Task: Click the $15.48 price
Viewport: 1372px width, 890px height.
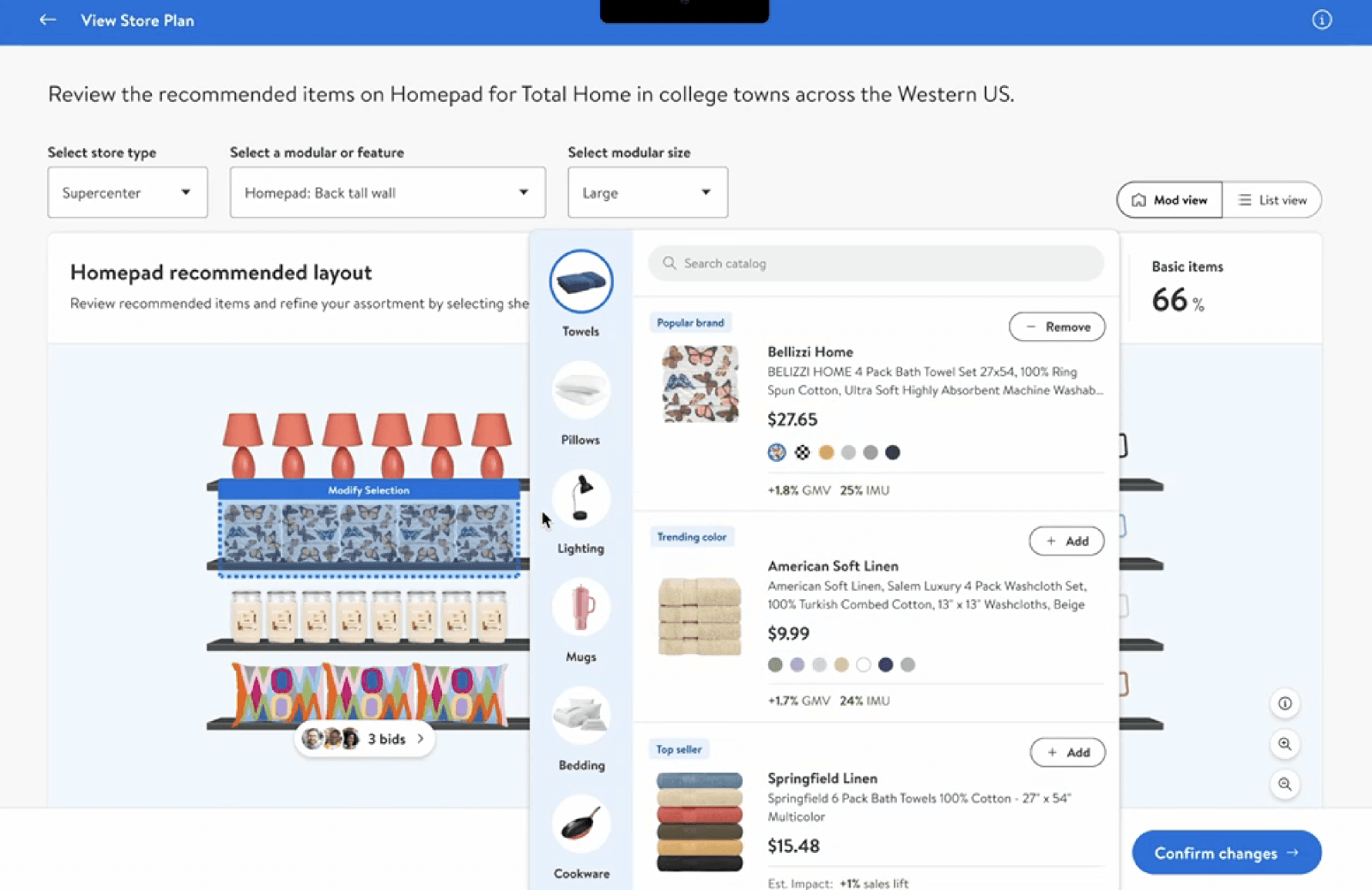Action: pos(793,846)
